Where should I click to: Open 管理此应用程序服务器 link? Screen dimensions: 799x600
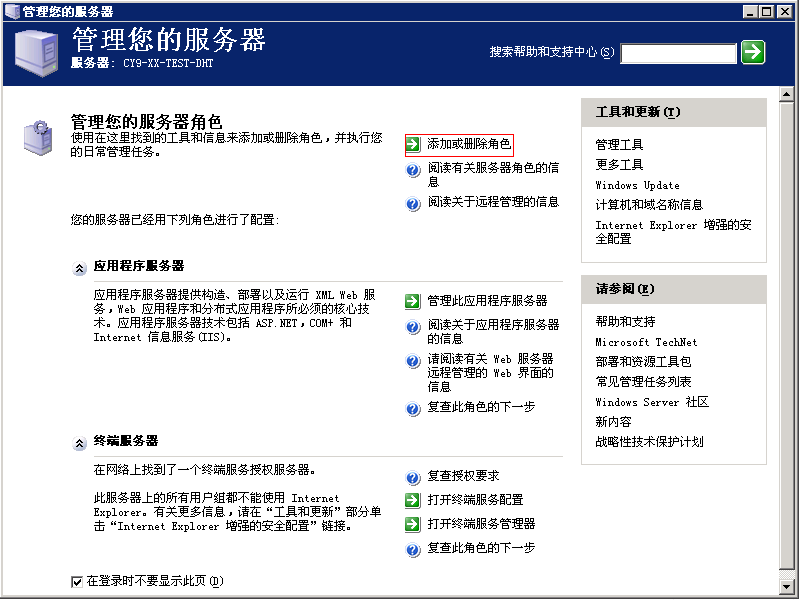[x=487, y=301]
